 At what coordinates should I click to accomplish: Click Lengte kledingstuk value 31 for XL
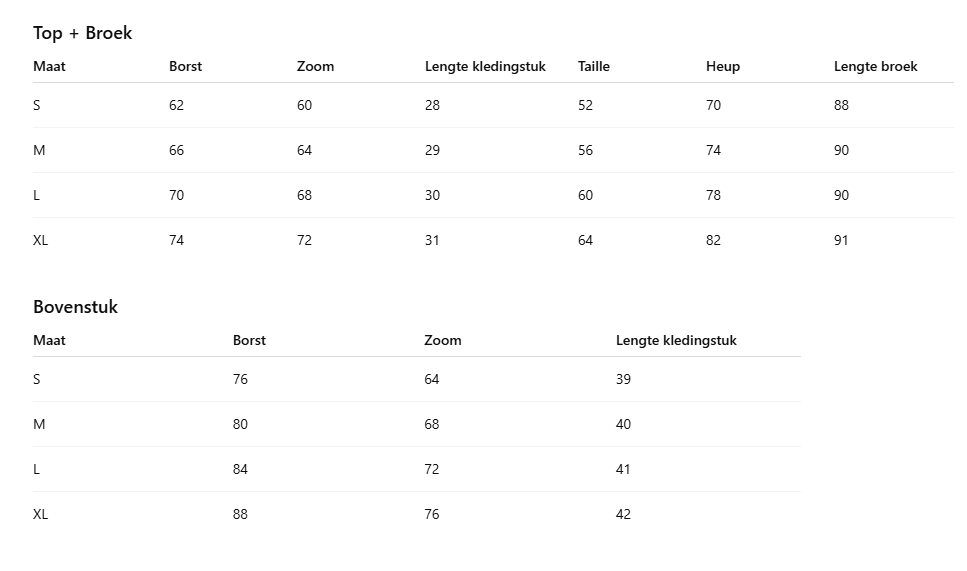coord(432,240)
